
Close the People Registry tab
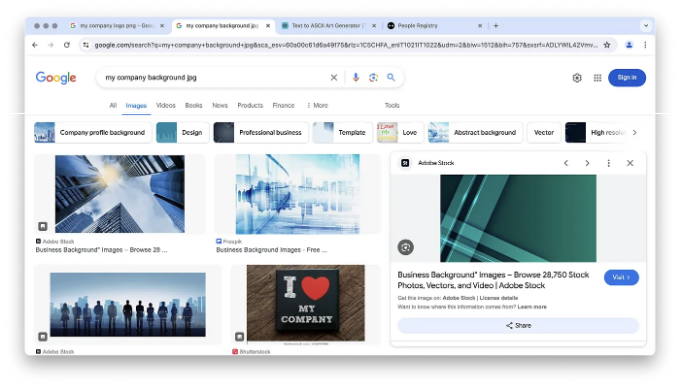click(480, 26)
